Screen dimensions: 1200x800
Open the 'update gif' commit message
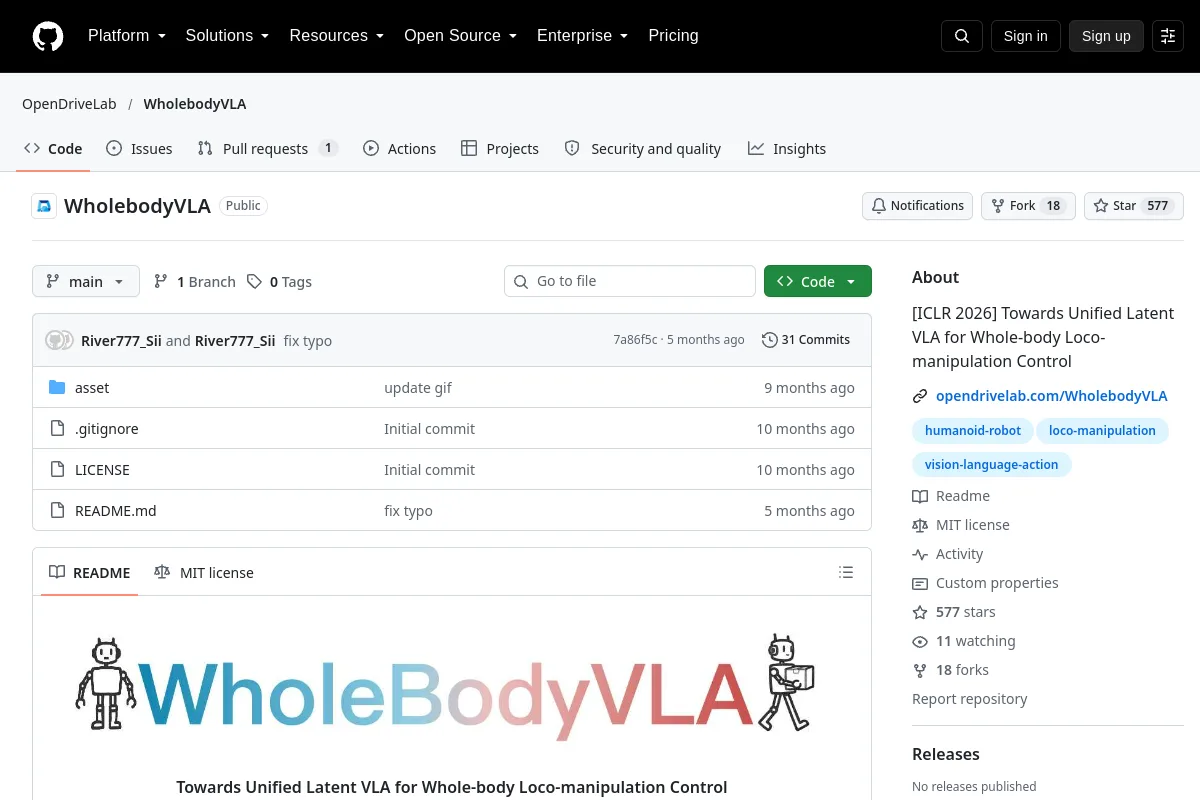point(418,388)
